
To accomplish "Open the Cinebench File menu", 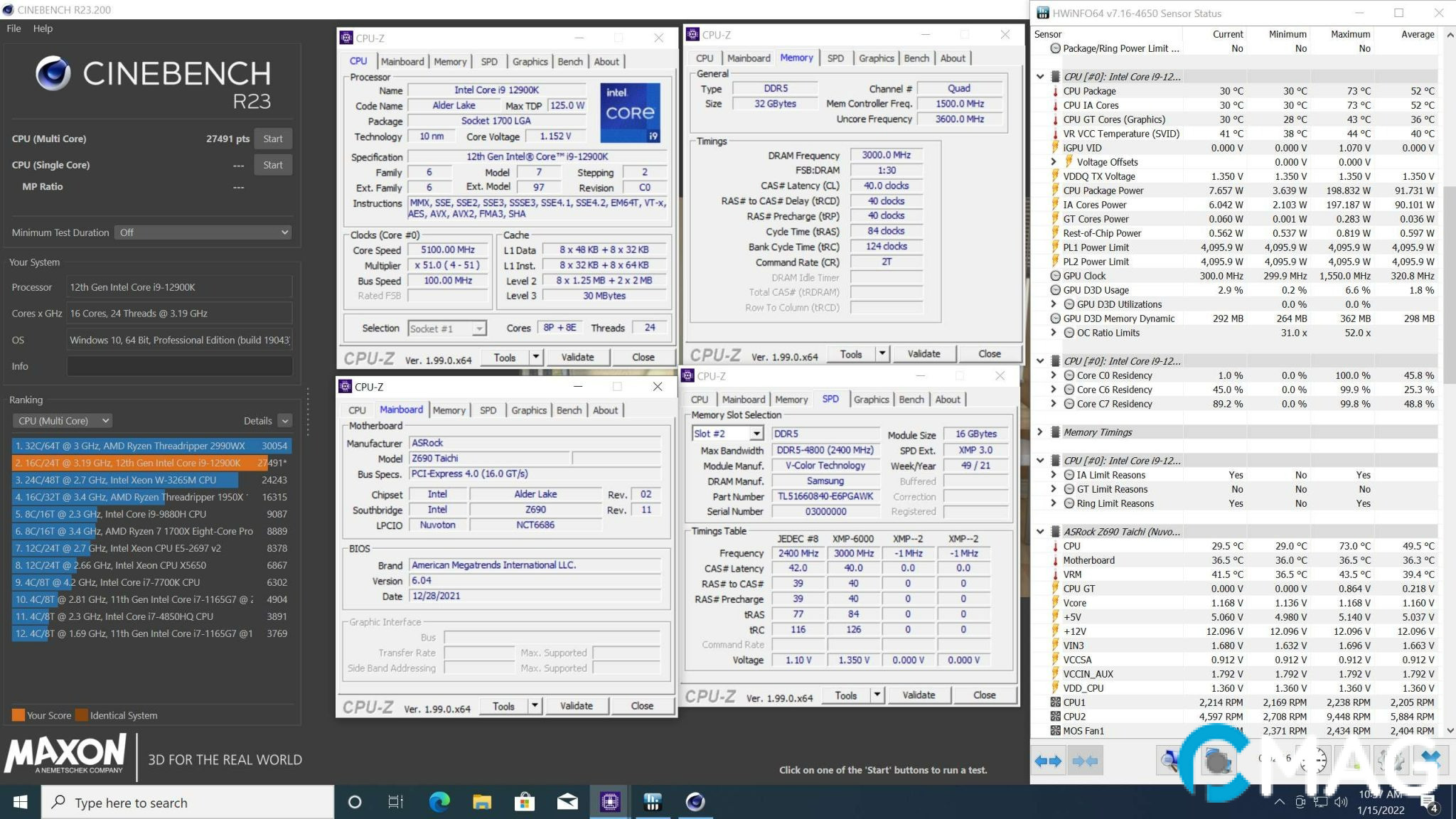I will pyautogui.click(x=14, y=28).
